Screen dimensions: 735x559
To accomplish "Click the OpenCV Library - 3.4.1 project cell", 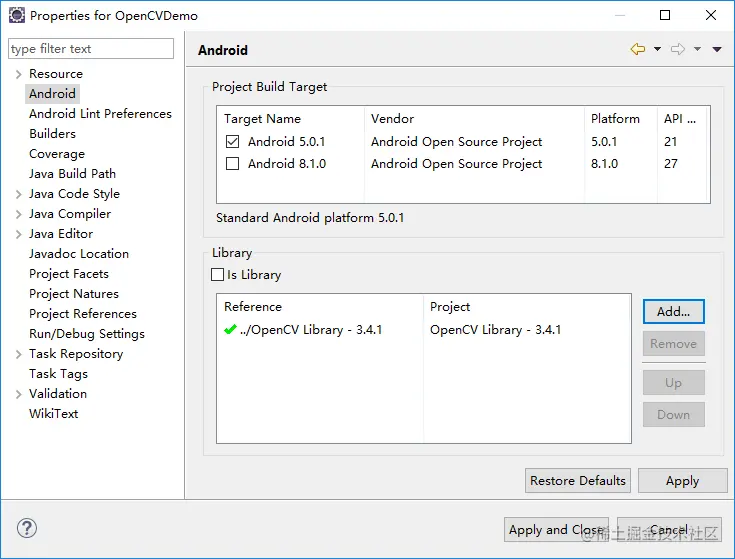I will tap(495, 330).
